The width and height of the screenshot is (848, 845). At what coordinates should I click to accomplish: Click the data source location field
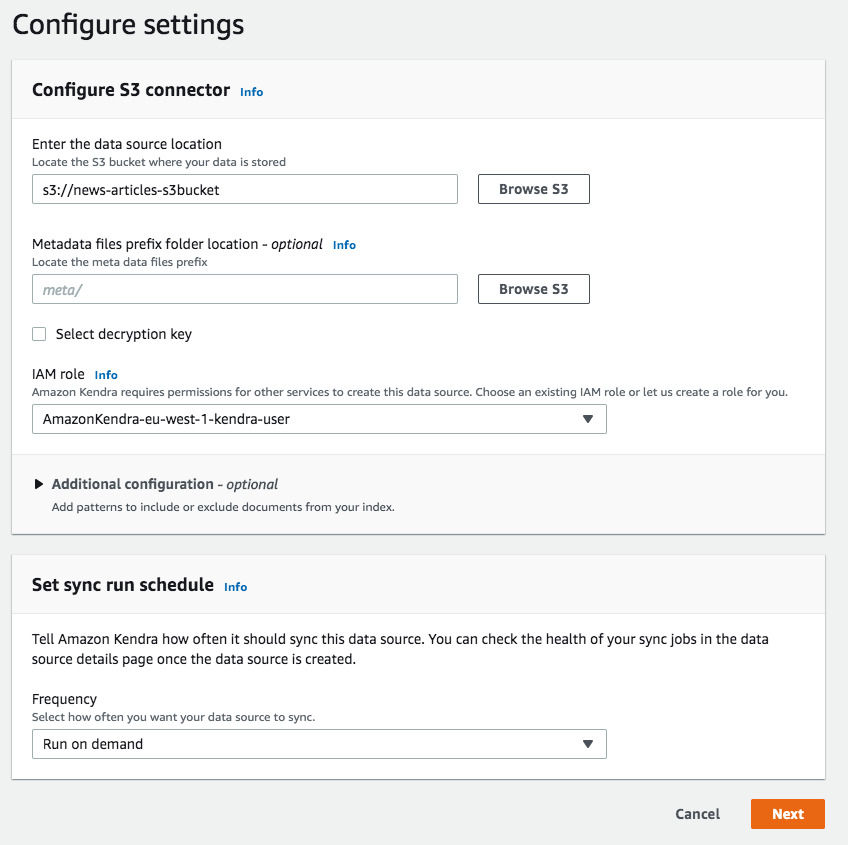click(x=244, y=189)
